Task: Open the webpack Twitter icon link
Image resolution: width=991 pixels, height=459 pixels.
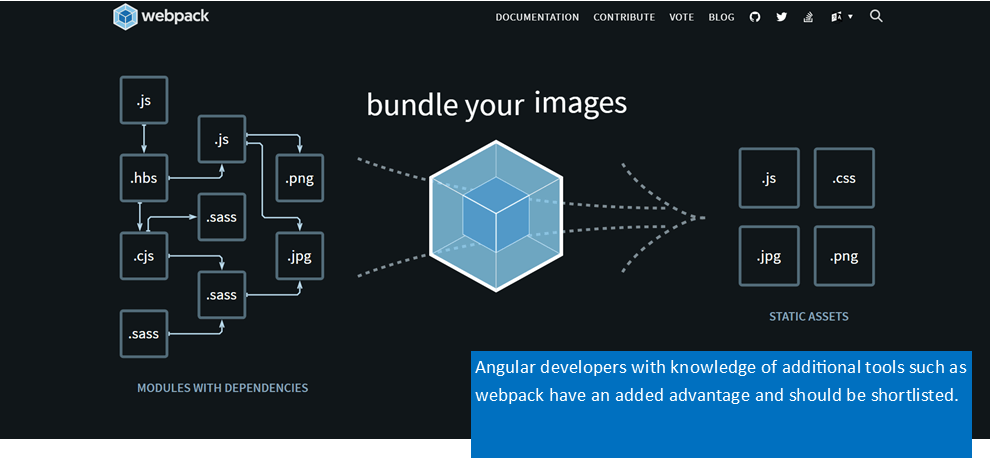Action: [782, 17]
